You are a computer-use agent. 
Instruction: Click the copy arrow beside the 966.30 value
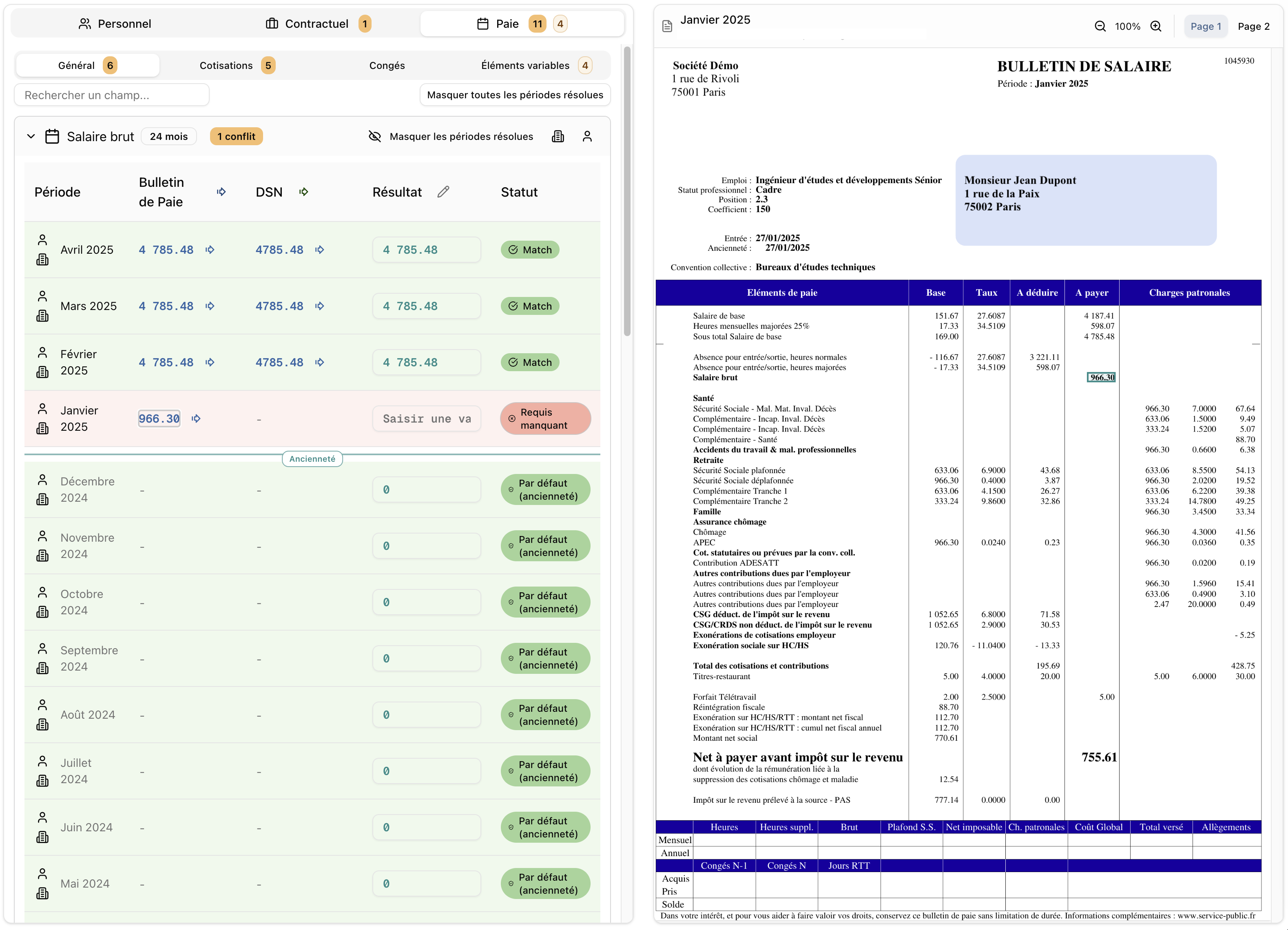click(x=196, y=418)
